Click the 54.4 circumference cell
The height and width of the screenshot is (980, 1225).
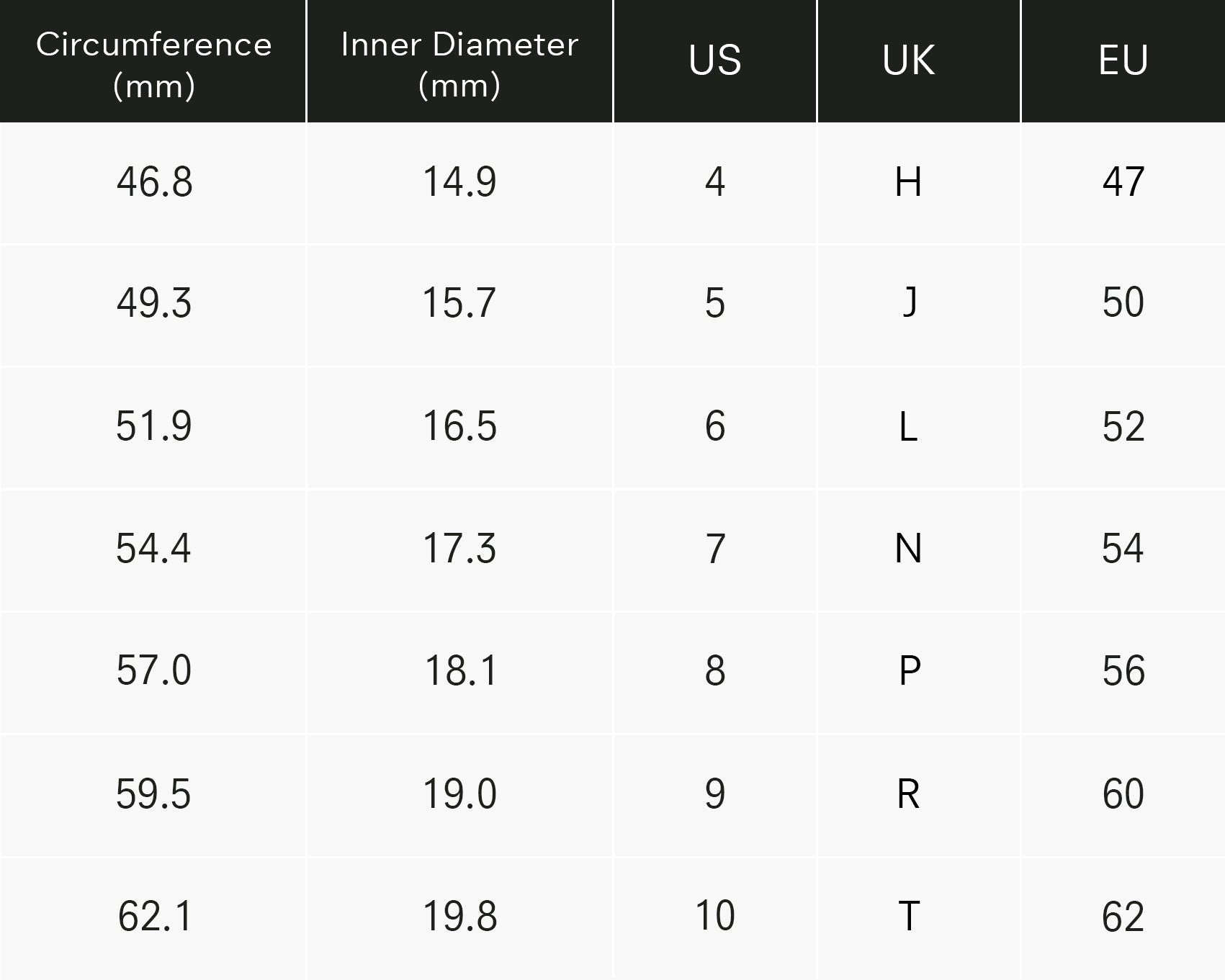tap(153, 549)
